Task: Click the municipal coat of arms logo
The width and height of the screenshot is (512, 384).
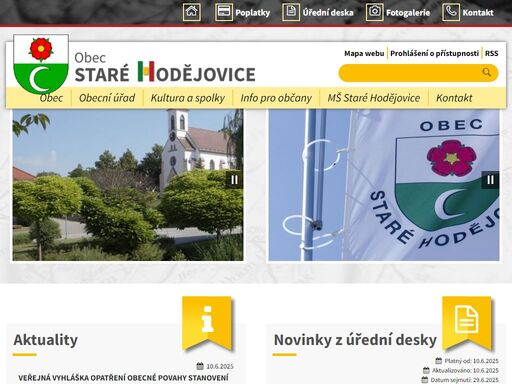Action: [41, 64]
